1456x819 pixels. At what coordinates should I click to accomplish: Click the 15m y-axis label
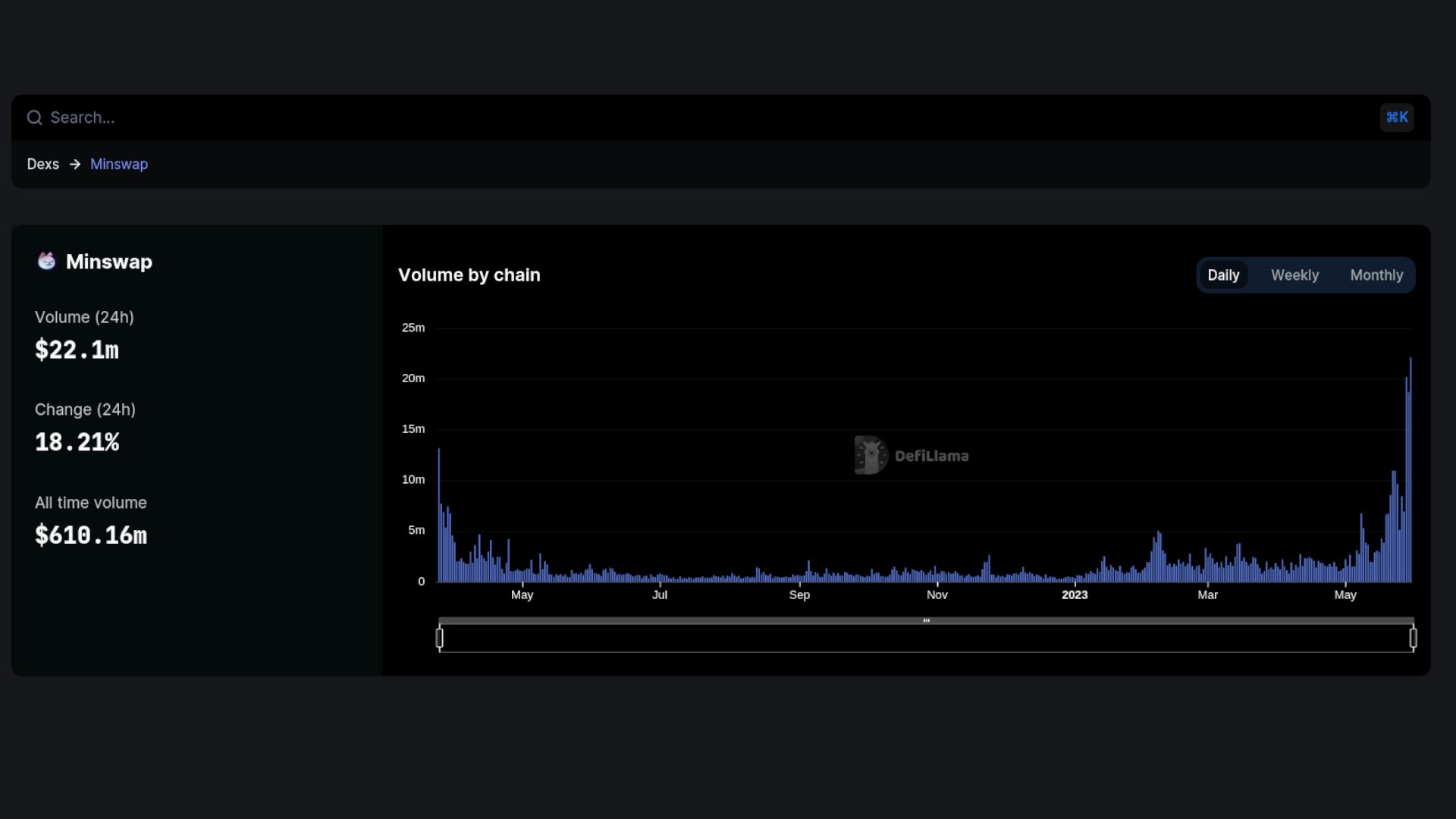(413, 429)
